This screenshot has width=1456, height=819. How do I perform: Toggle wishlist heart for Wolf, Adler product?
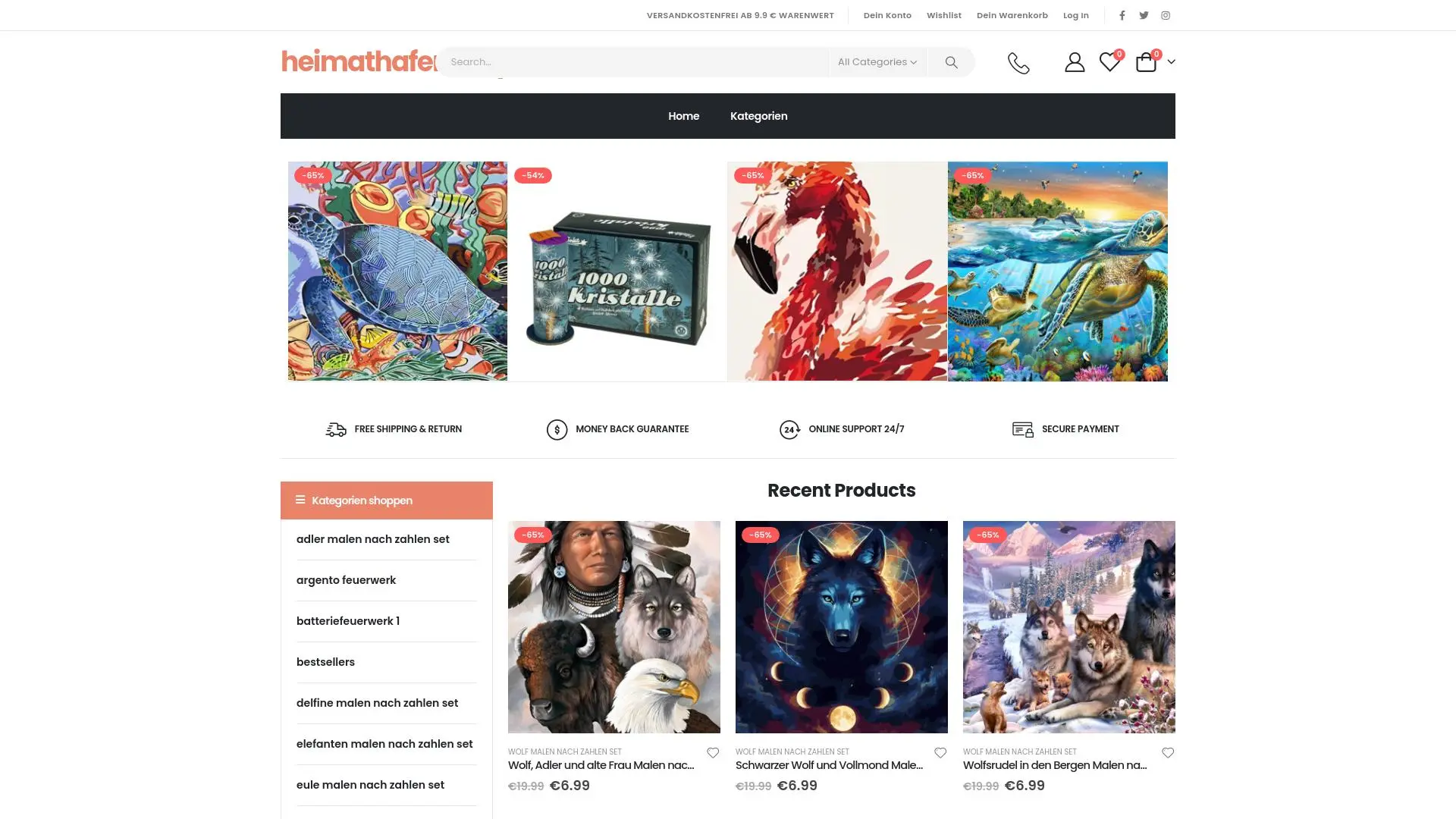(x=713, y=753)
